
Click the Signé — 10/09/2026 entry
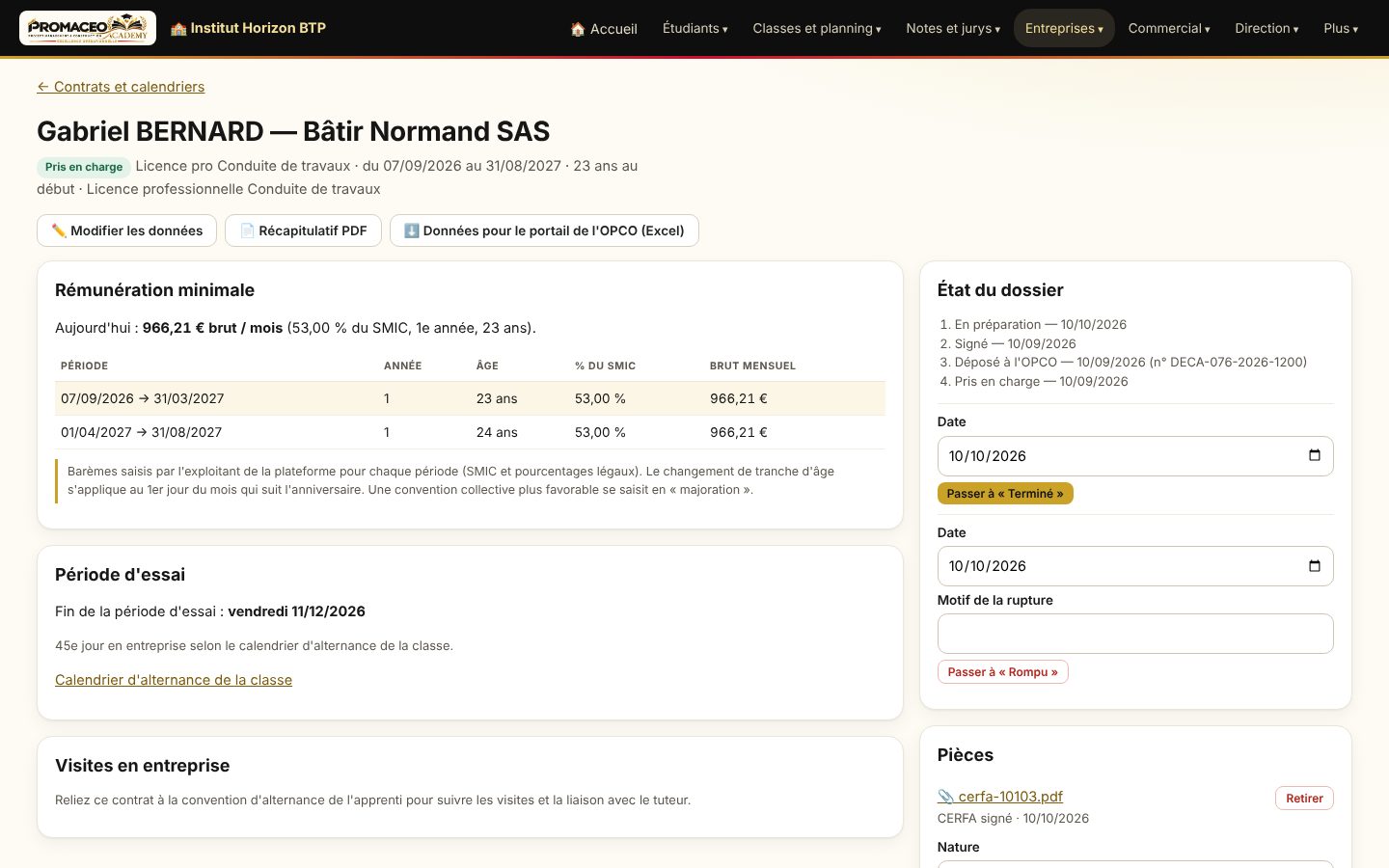point(1016,344)
